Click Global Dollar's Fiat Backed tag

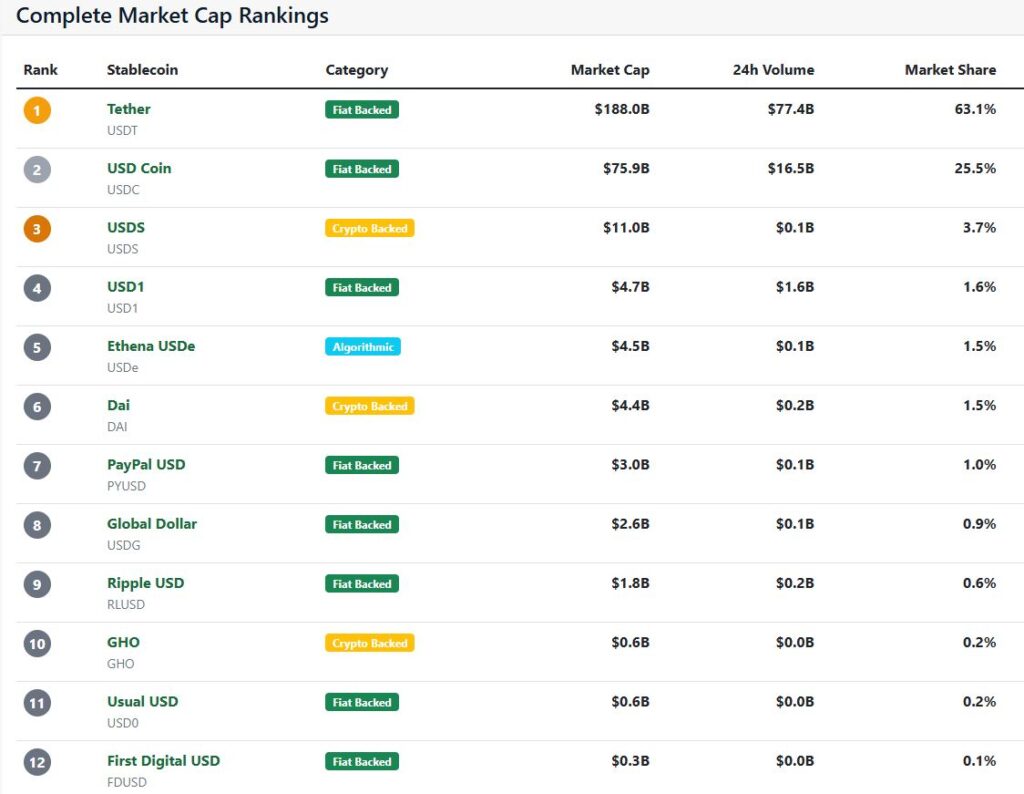[x=362, y=524]
